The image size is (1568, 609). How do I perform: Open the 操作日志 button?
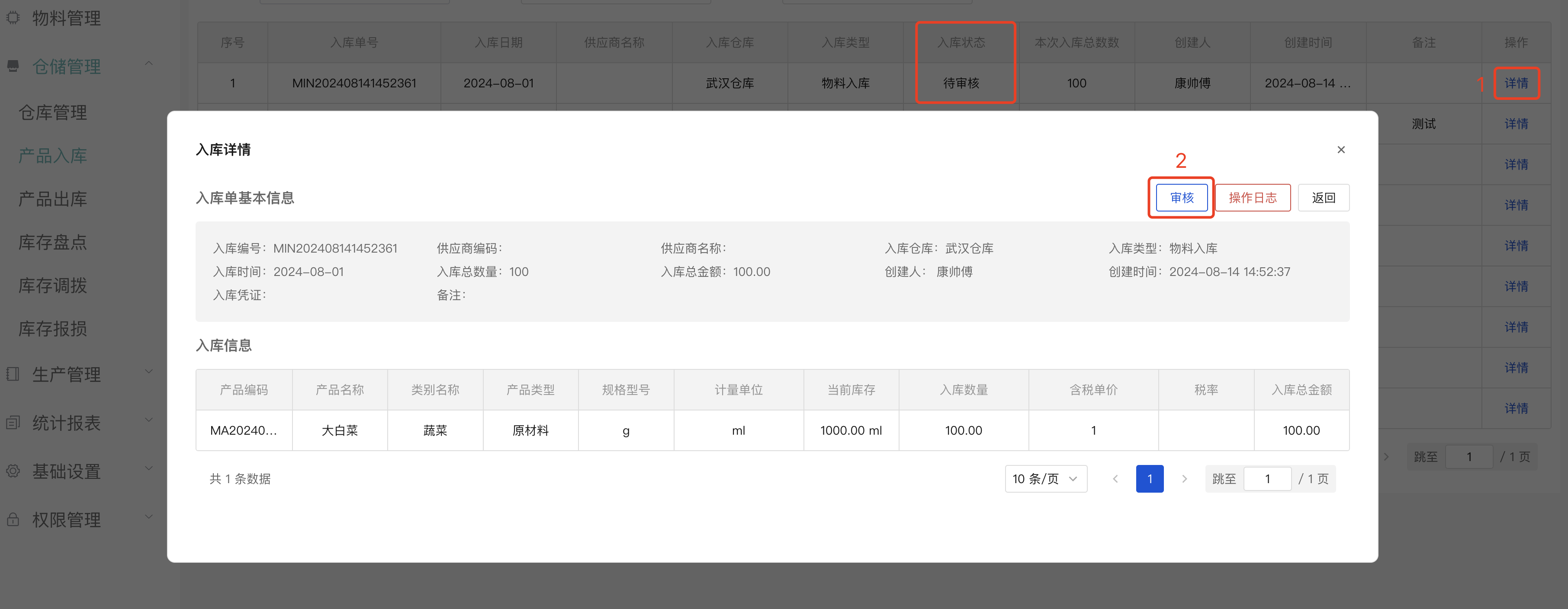tap(1253, 198)
